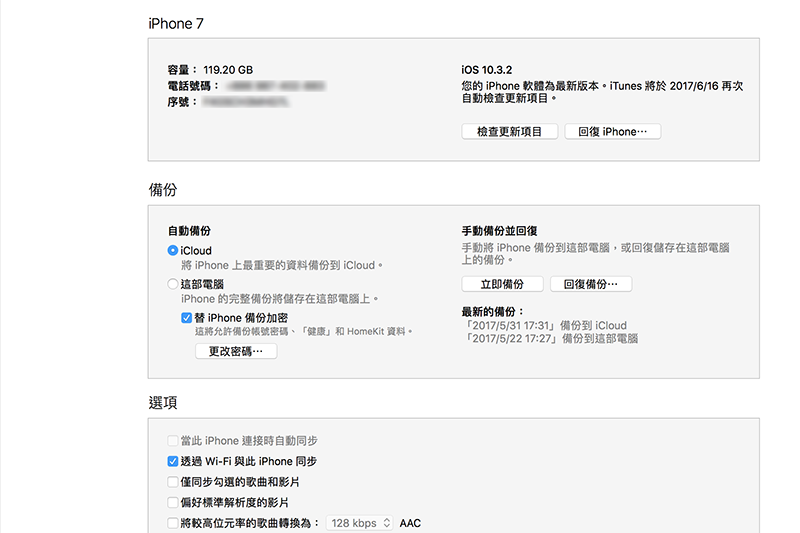This screenshot has width=800, height=533.
Task: Enable the 僅同步勾選的歌曲和影片 checkbox
Action: click(x=173, y=482)
